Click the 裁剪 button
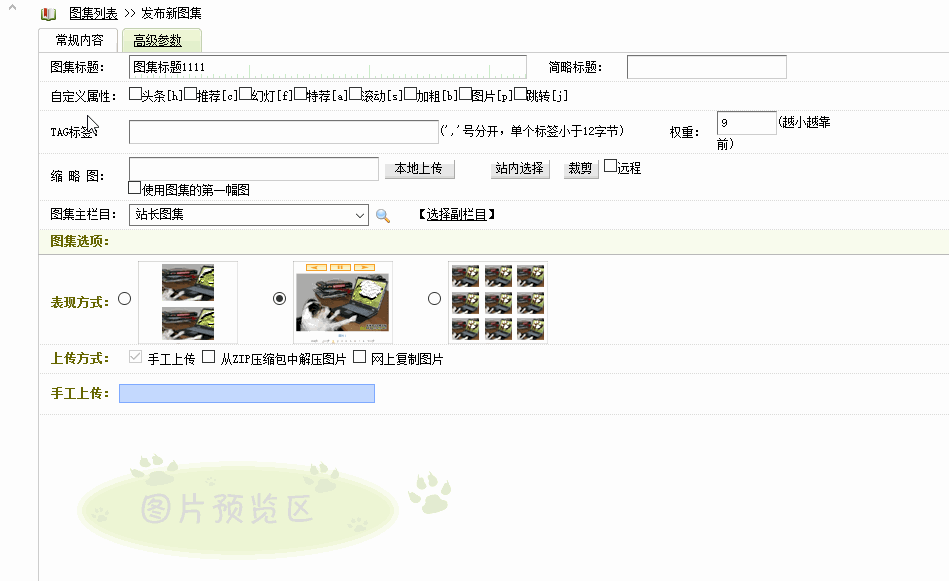Image resolution: width=949 pixels, height=581 pixels. pyautogui.click(x=580, y=169)
